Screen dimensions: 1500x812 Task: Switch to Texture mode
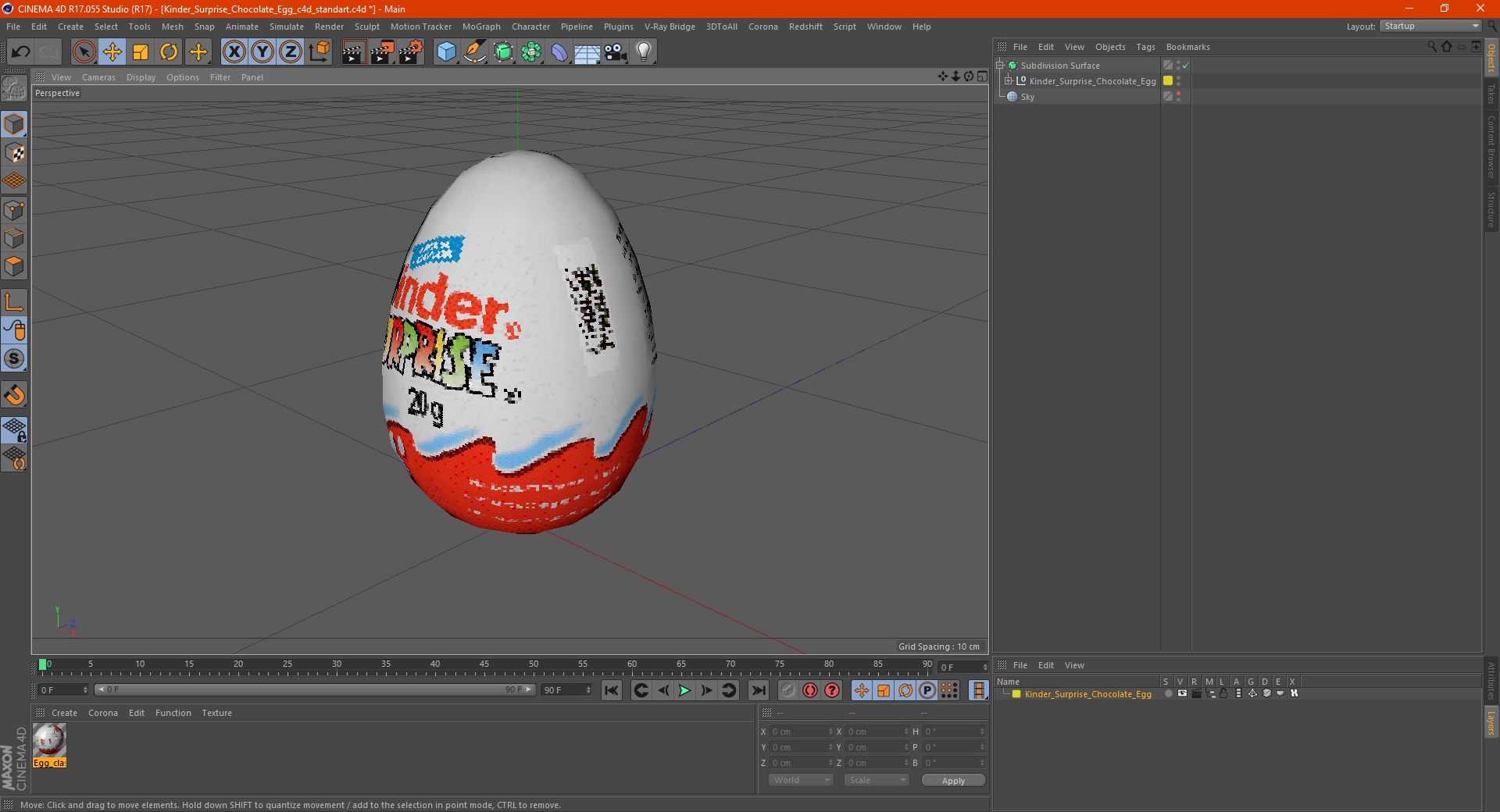coord(14,153)
